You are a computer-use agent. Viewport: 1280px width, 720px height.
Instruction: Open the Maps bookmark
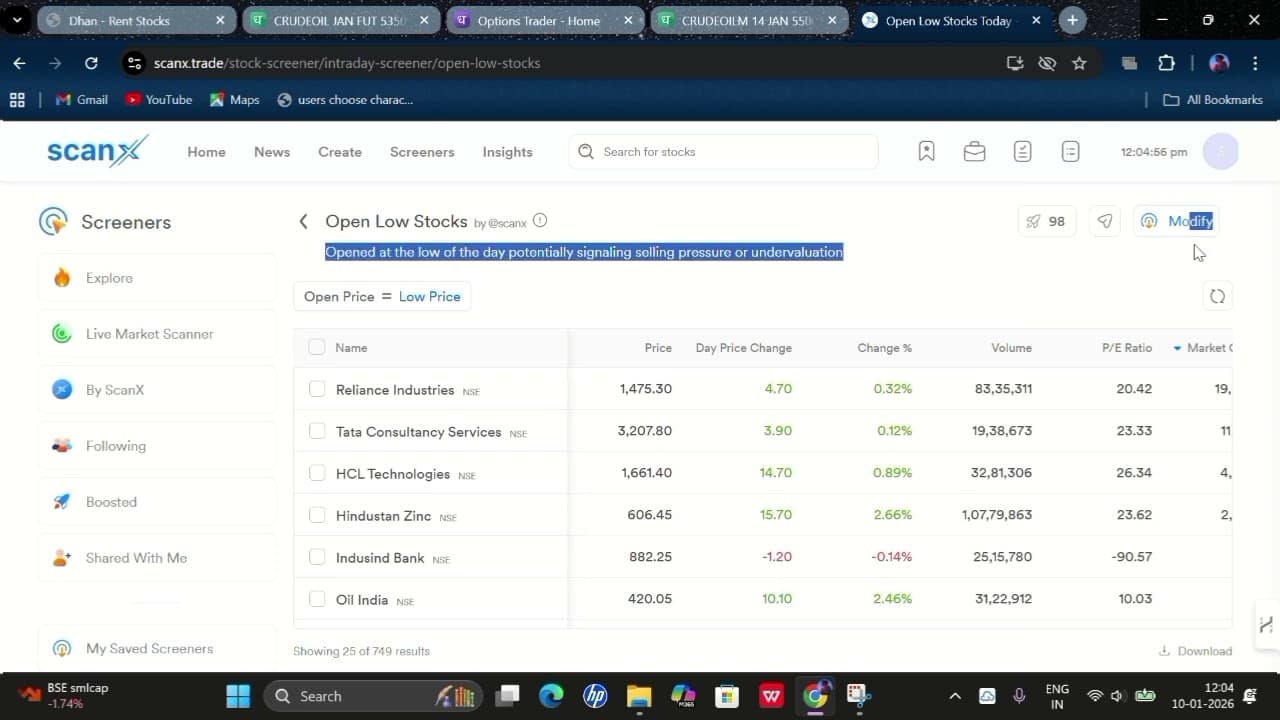[x=235, y=100]
